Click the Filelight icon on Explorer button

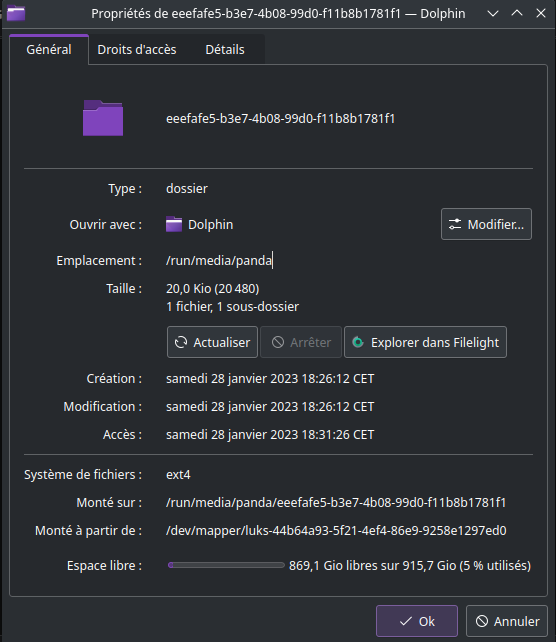358,342
